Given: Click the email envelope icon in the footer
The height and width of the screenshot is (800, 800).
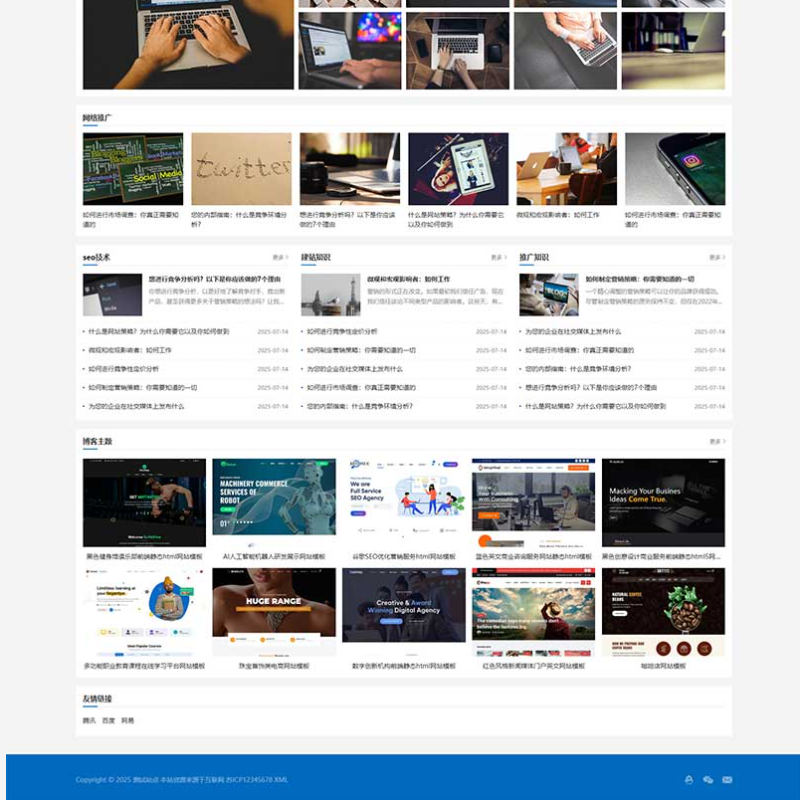Looking at the screenshot, I should (727, 780).
